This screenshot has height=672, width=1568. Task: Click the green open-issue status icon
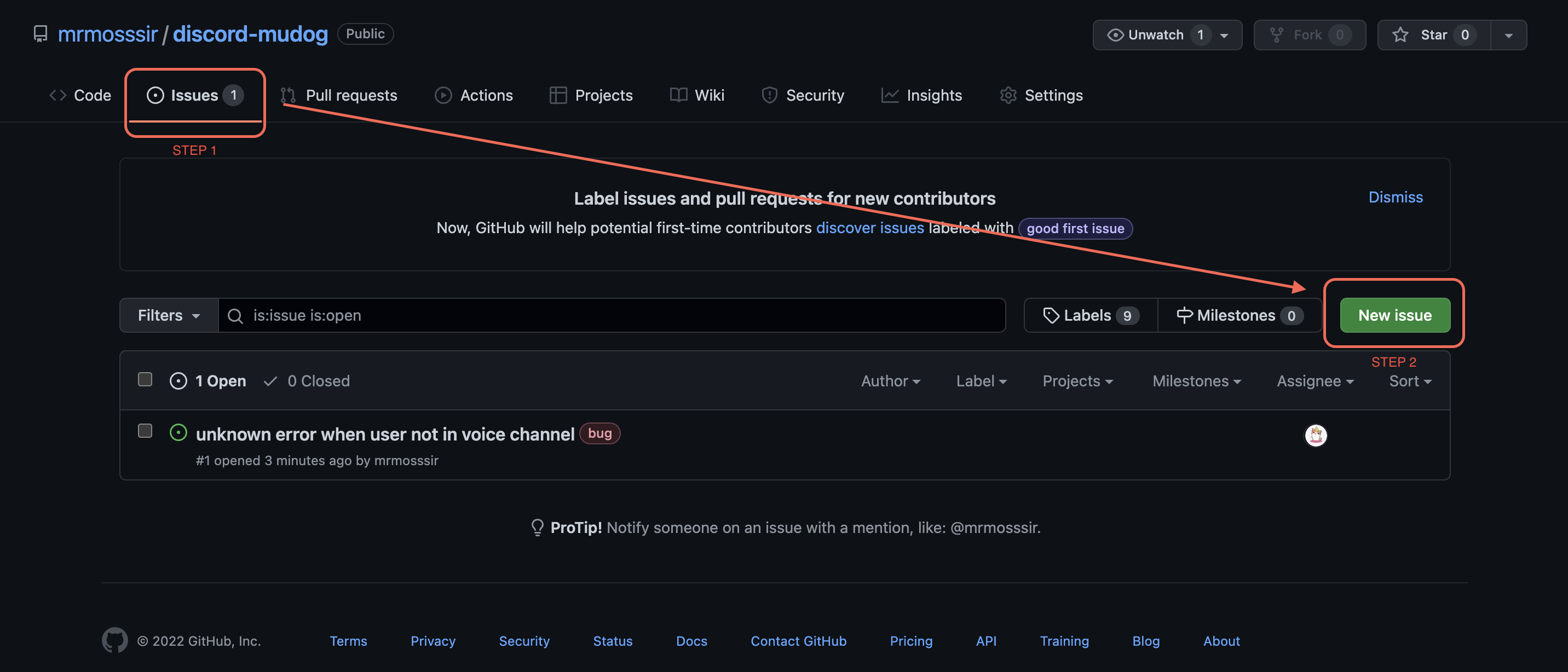pos(178,432)
